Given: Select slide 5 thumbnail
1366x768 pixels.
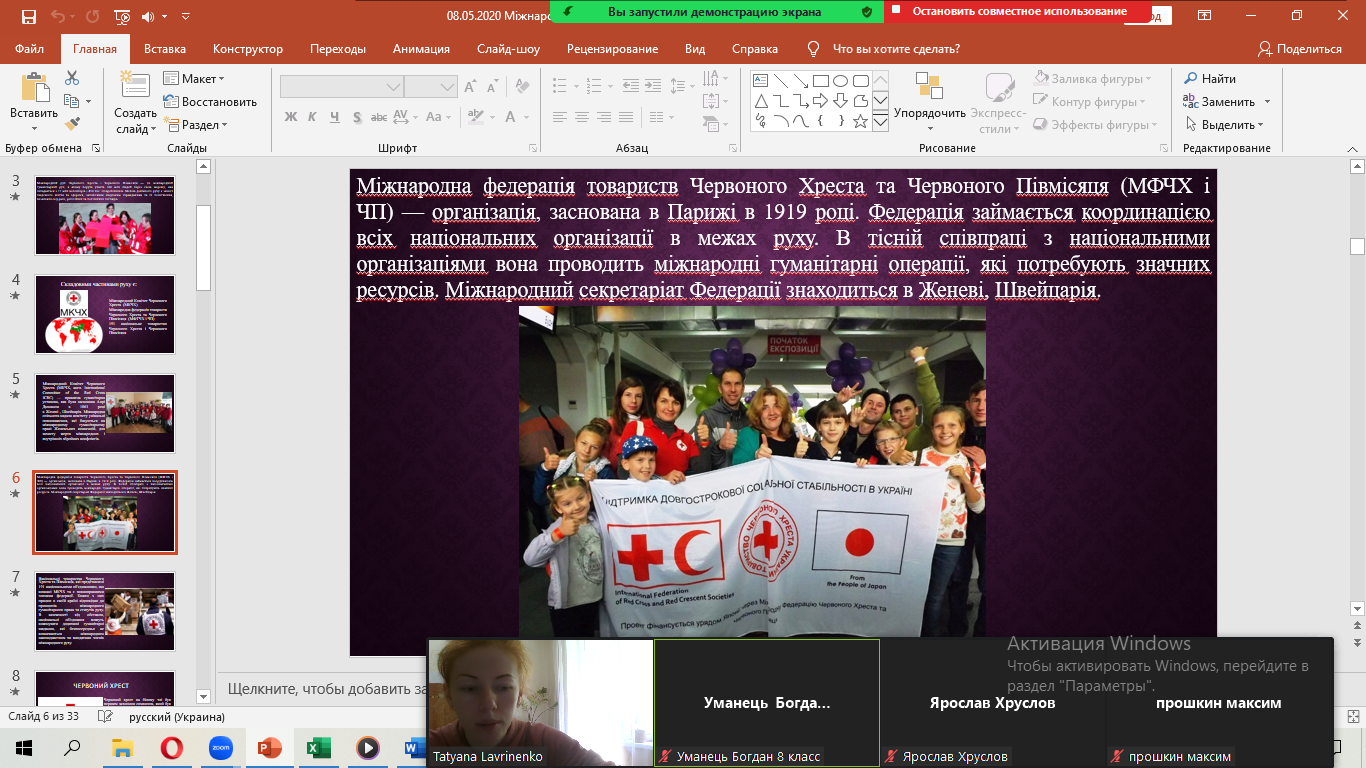Looking at the screenshot, I should [x=105, y=414].
